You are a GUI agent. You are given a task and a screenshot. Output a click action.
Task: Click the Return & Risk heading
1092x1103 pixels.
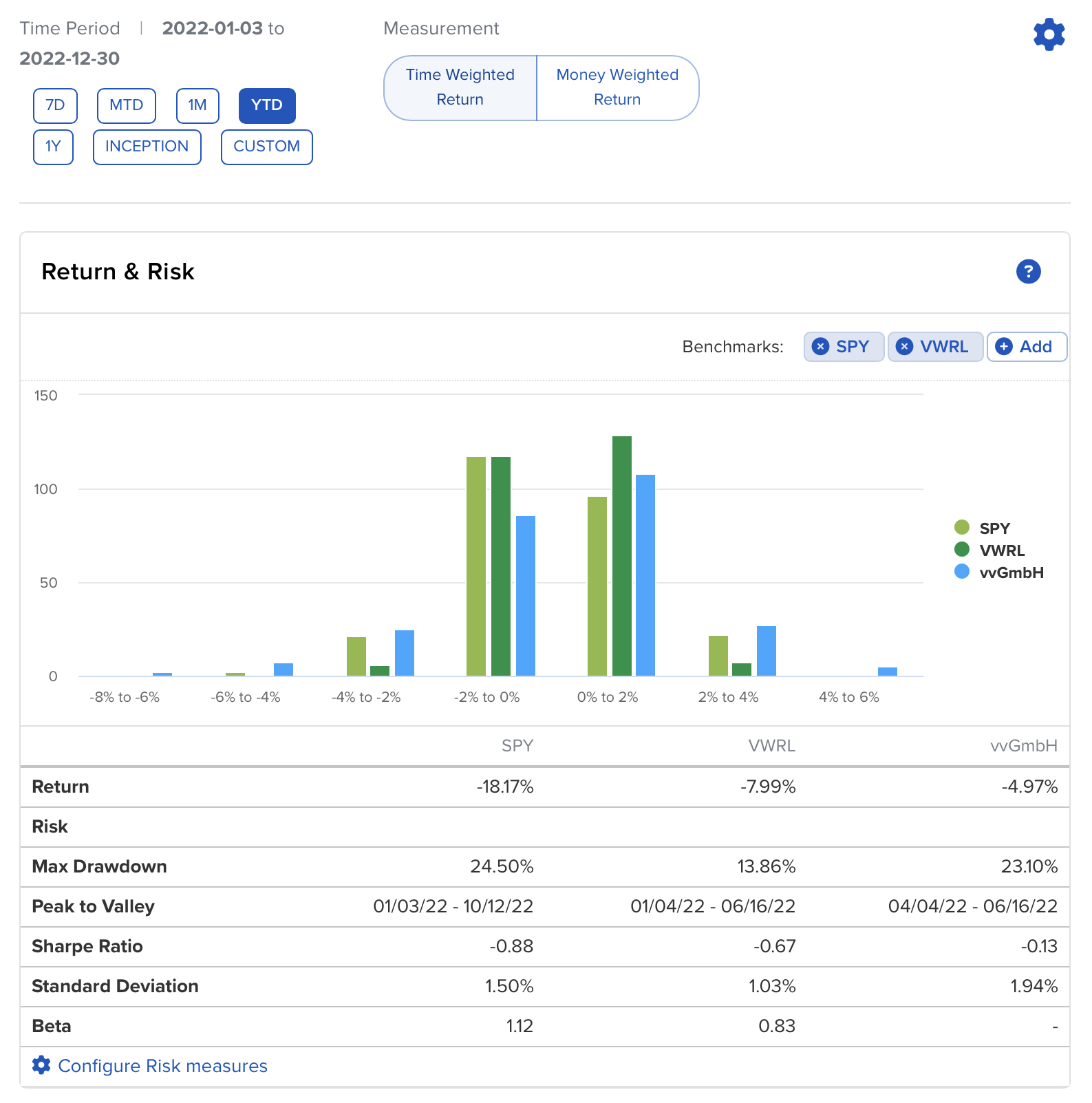(118, 272)
